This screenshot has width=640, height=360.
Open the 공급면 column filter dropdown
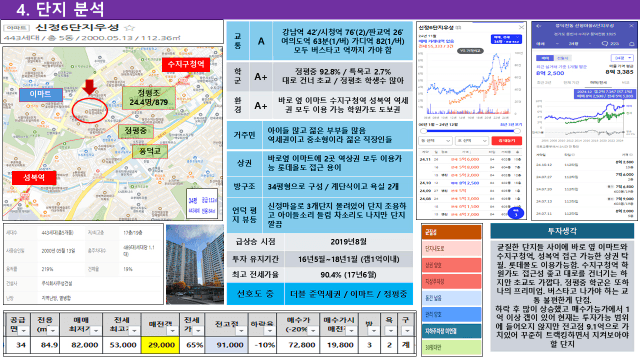click(x=24, y=331)
